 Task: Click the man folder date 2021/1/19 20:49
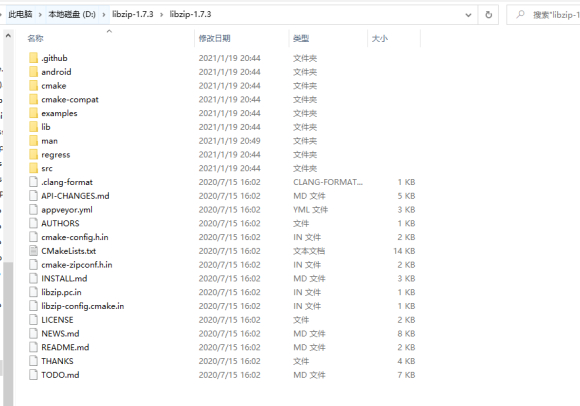pos(229,141)
